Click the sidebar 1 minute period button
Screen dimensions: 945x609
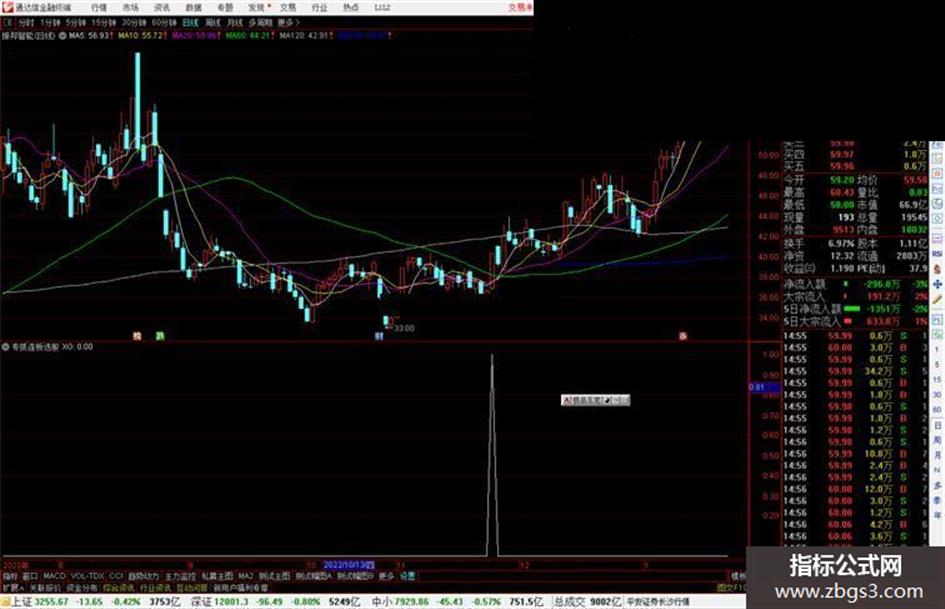pos(937,349)
